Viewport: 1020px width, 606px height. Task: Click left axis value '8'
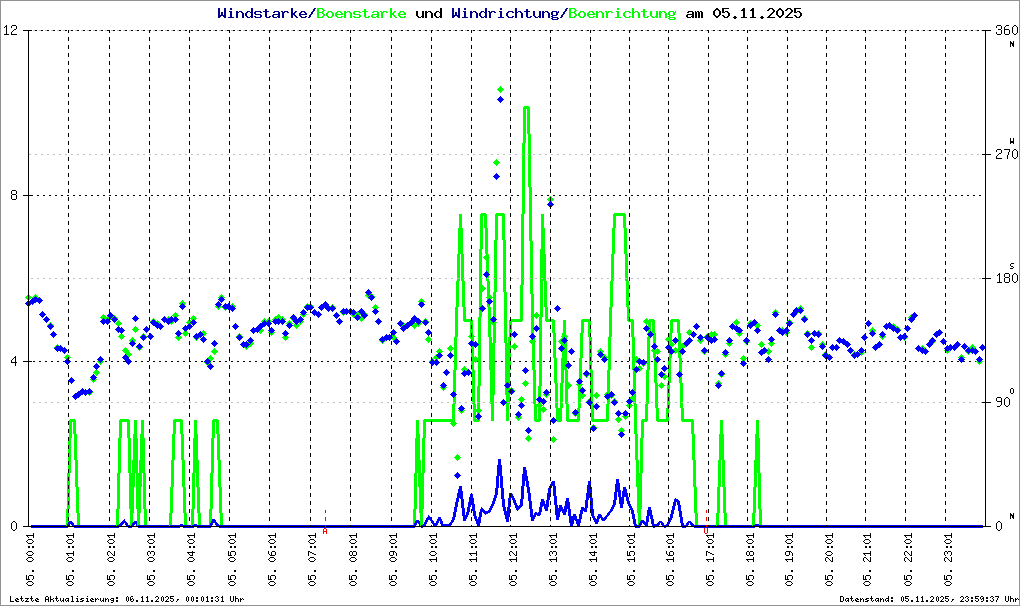(16, 195)
